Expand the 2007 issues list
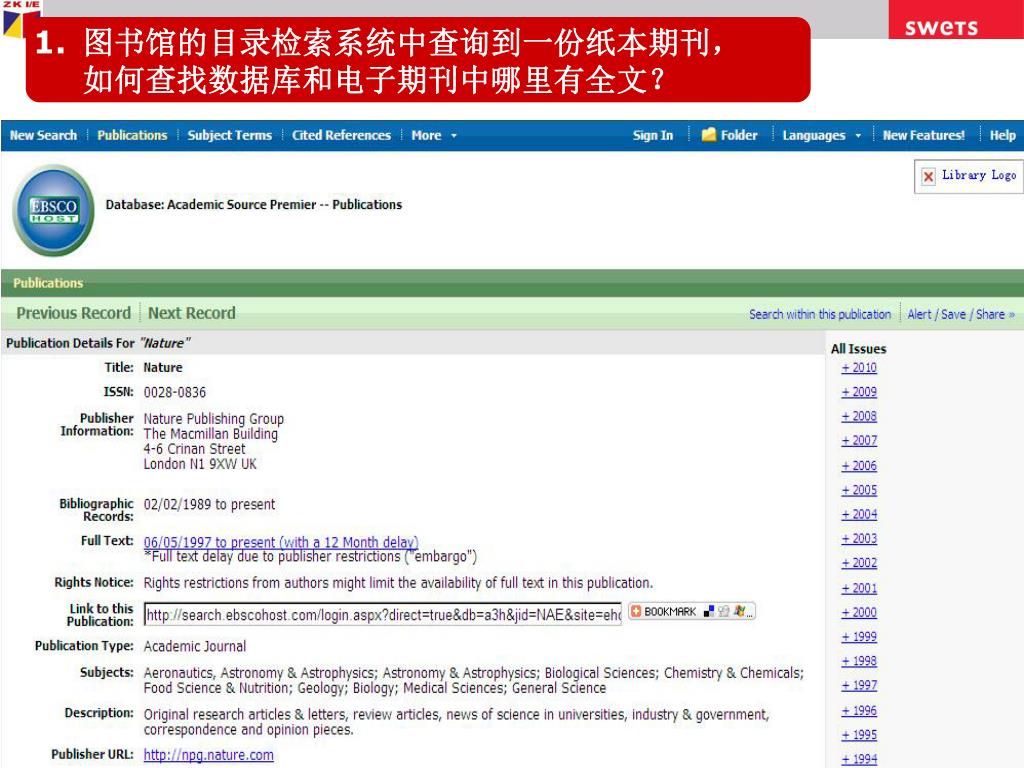The image size is (1024, 768). click(859, 441)
